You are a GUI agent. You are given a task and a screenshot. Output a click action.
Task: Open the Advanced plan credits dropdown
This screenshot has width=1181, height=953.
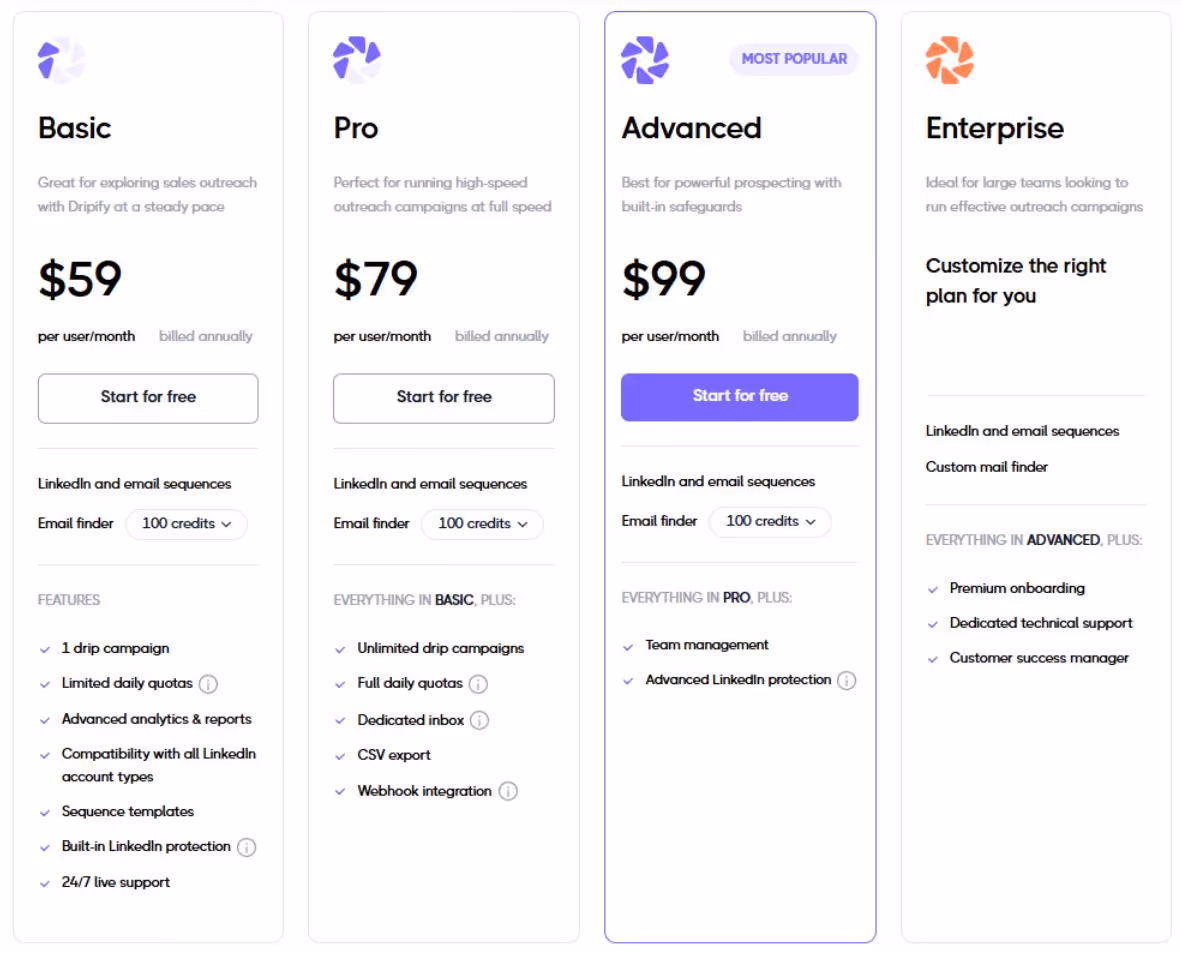click(770, 521)
